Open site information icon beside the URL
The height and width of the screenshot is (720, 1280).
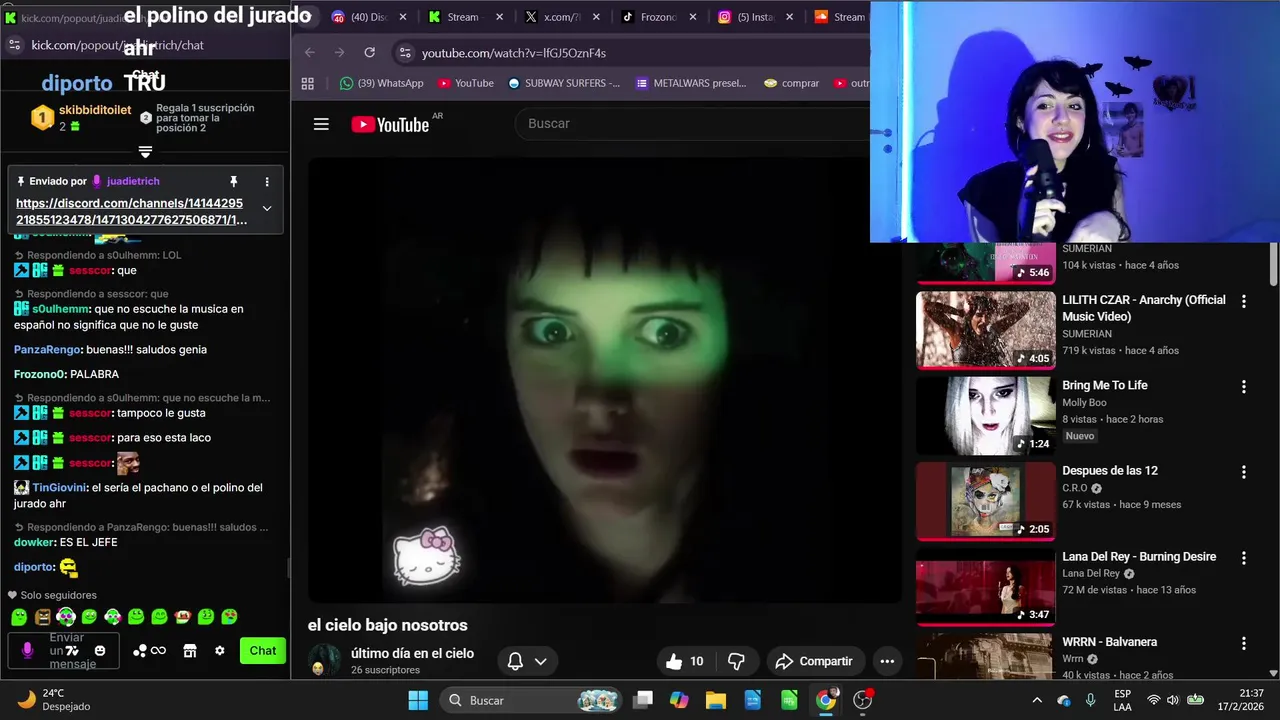(404, 52)
